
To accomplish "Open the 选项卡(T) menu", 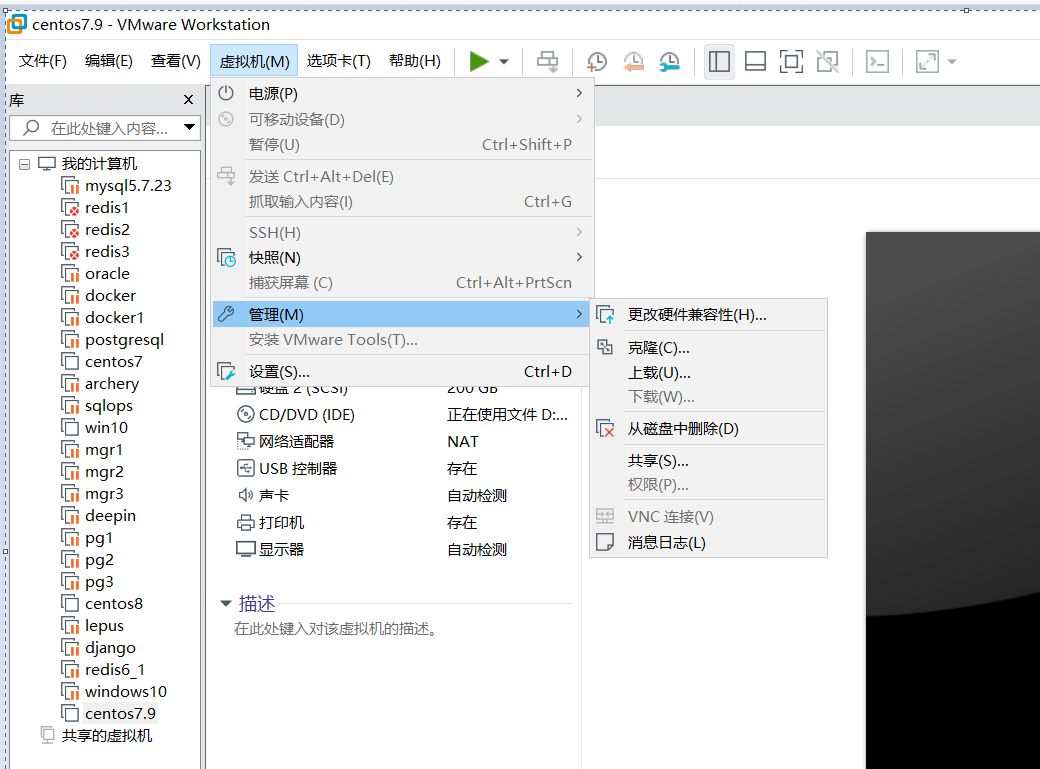I will click(x=338, y=61).
